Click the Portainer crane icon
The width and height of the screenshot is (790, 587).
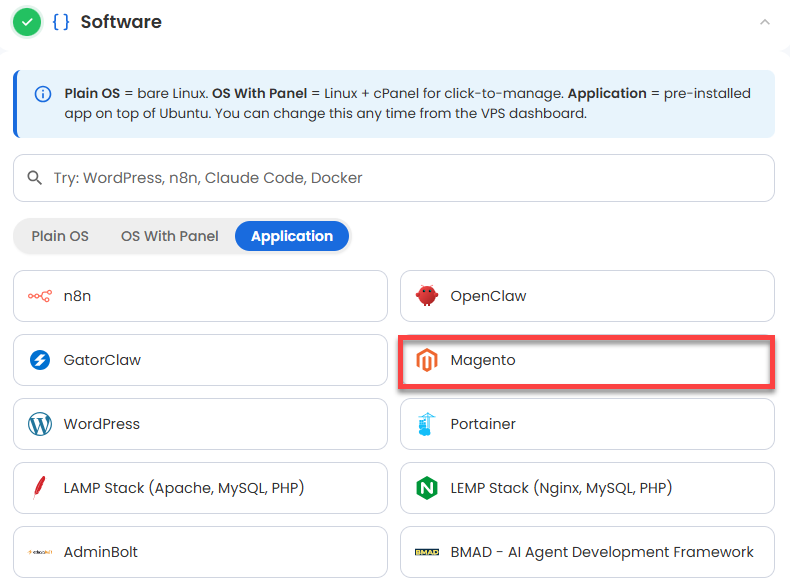(426, 424)
